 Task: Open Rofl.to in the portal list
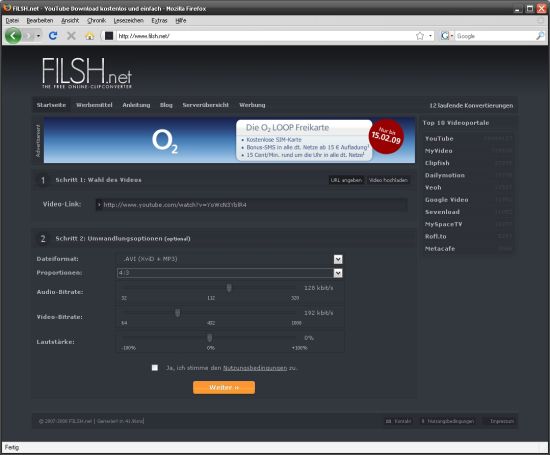tap(436, 236)
